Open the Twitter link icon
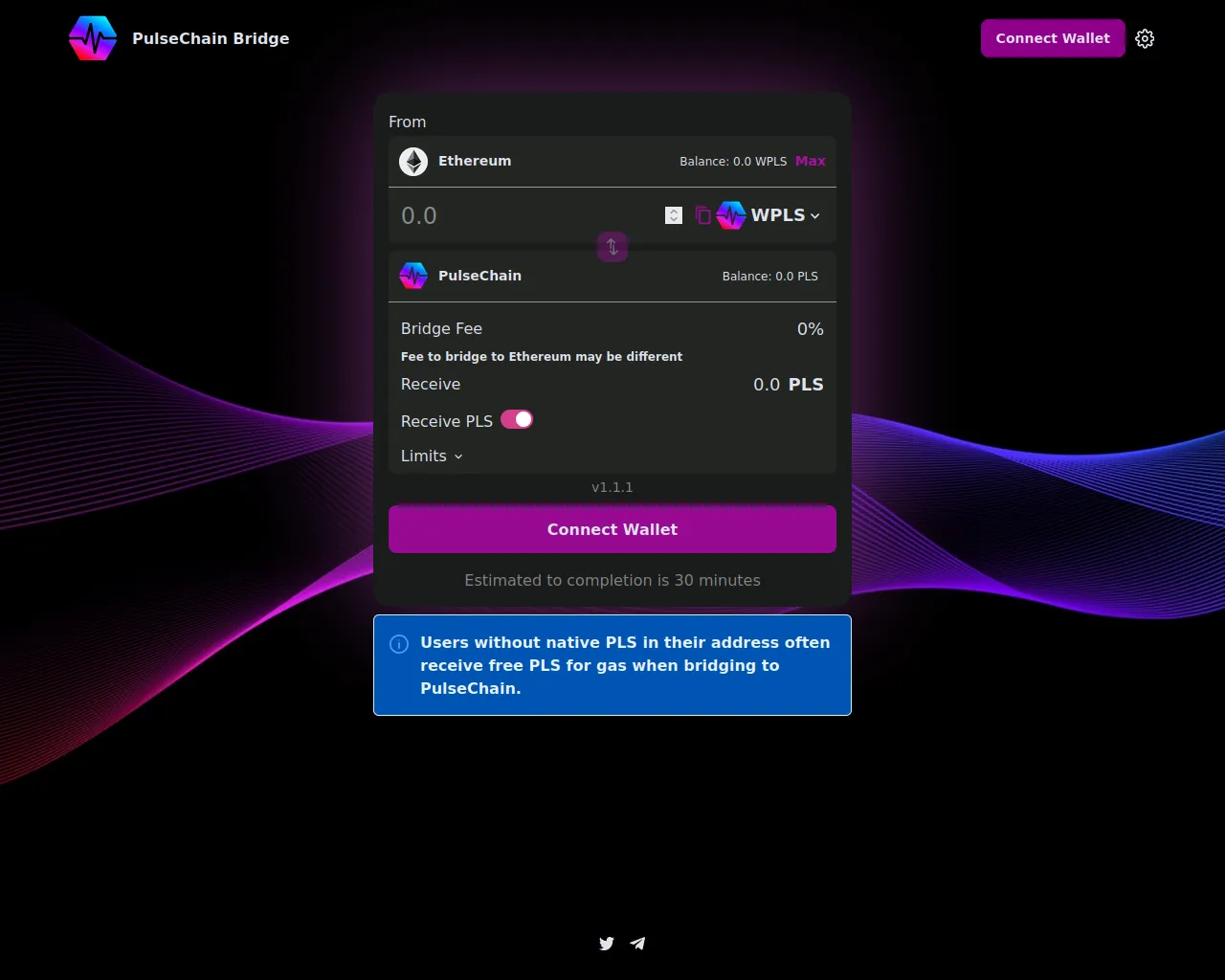The height and width of the screenshot is (980, 1225). click(x=607, y=944)
